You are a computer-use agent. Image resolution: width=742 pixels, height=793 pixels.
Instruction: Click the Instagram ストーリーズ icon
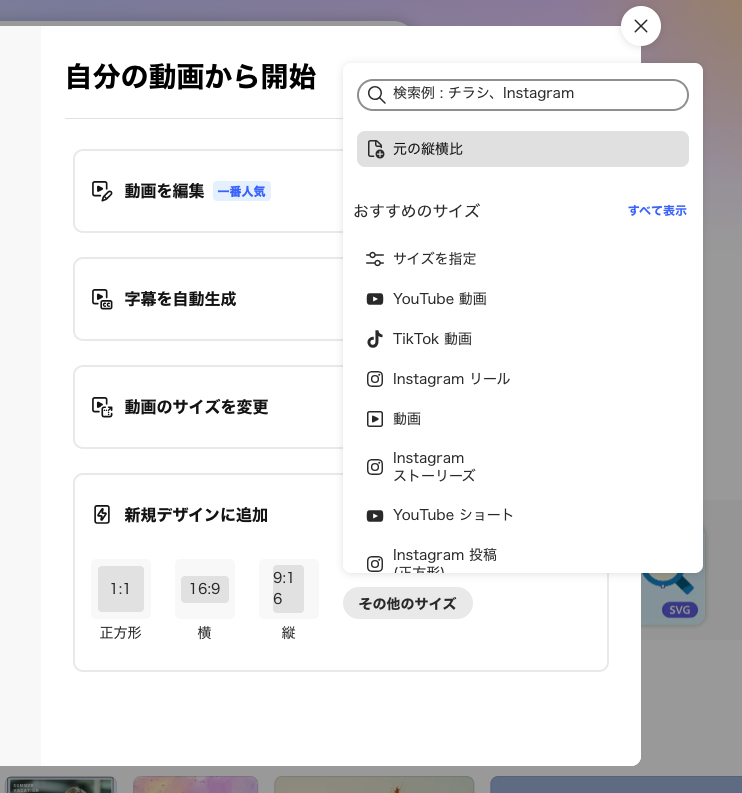[x=375, y=467]
